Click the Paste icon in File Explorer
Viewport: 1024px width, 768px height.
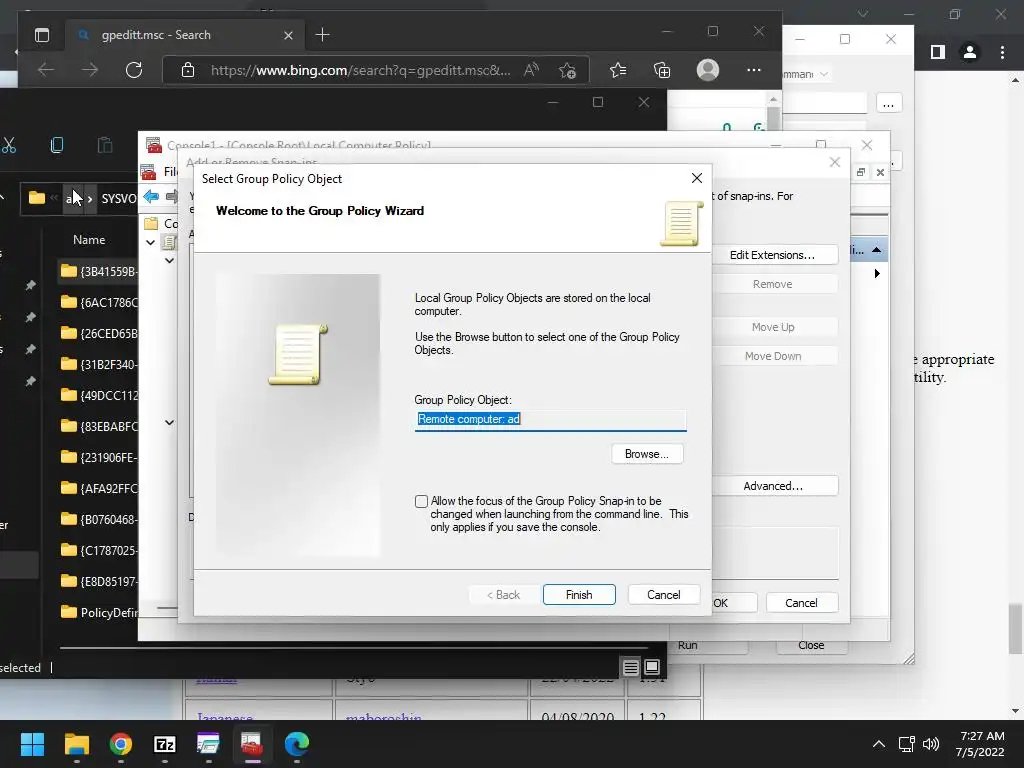pyautogui.click(x=105, y=145)
